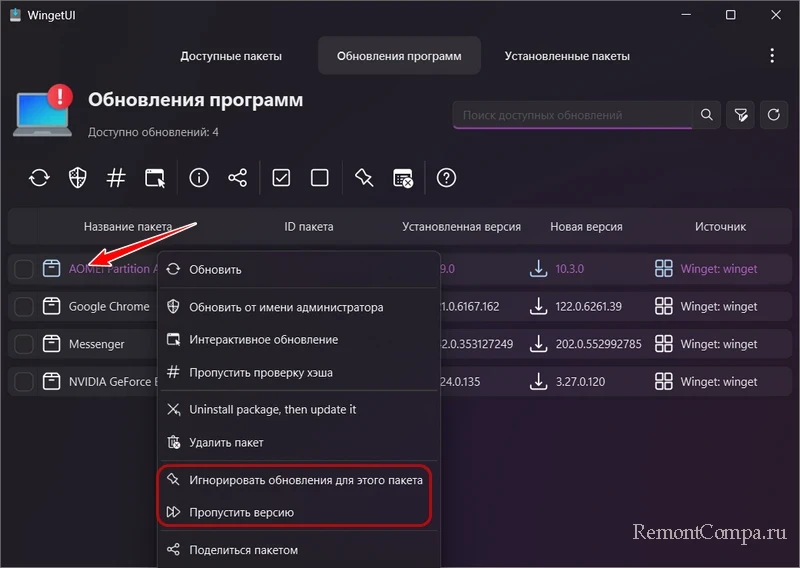The height and width of the screenshot is (568, 800).
Task: Click the winget source icon in the Messenger row
Action: 664,344
